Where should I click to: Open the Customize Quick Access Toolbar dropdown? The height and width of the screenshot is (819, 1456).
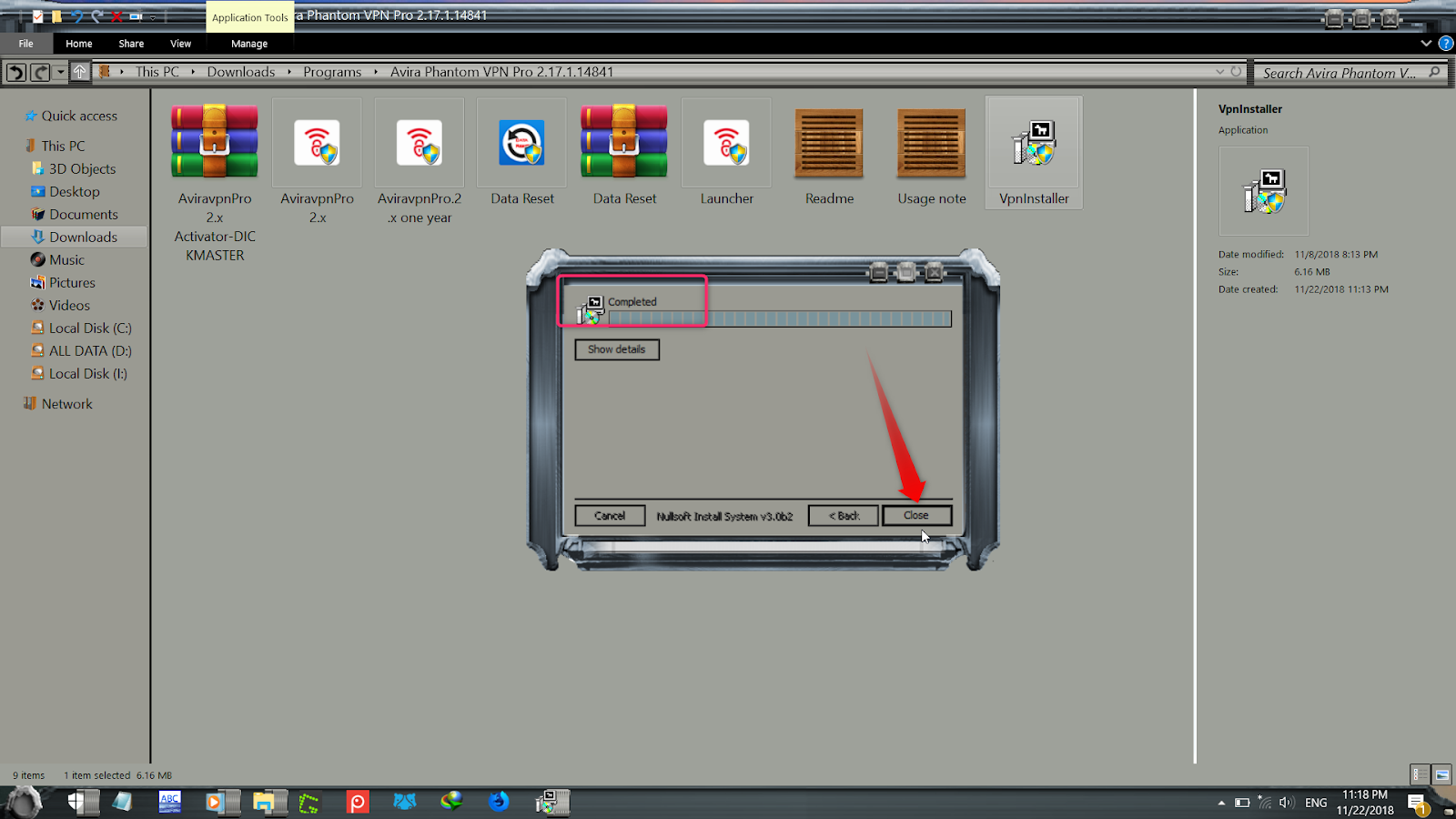153,16
